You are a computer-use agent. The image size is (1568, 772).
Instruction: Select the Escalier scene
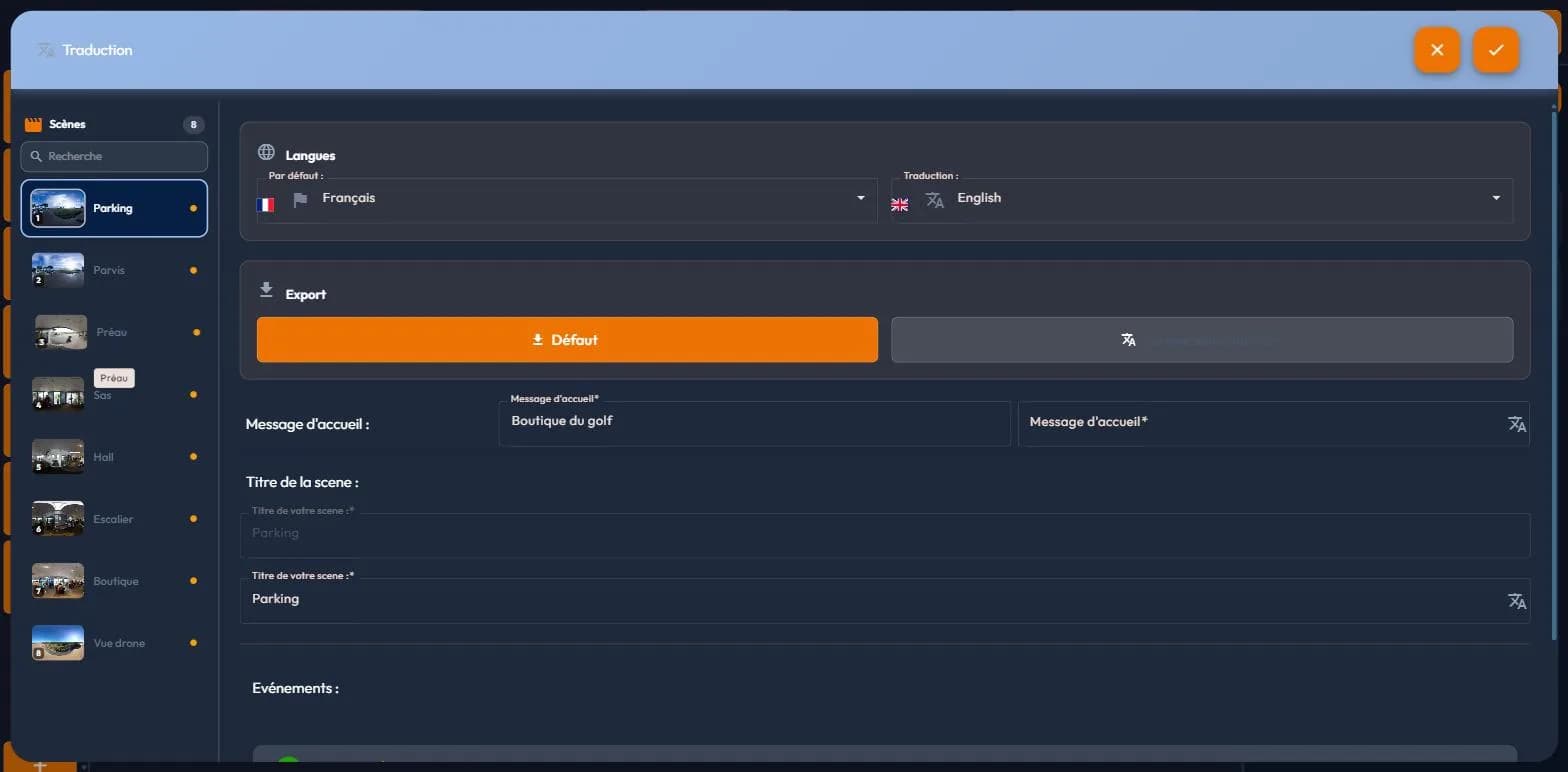[114, 518]
